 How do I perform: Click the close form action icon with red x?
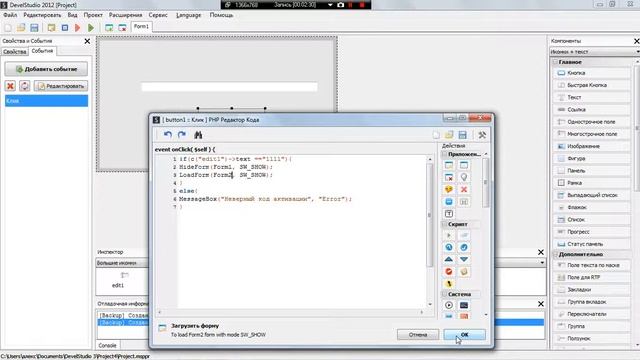click(449, 177)
